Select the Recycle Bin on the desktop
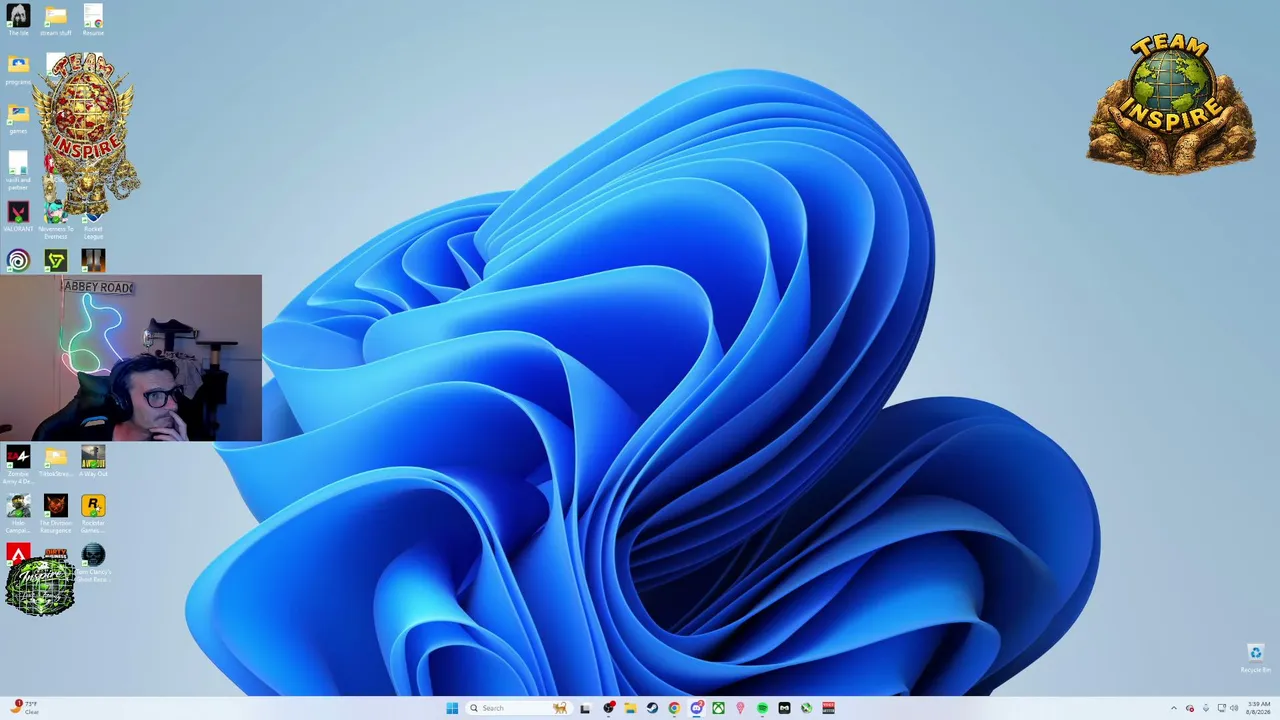The width and height of the screenshot is (1280, 720). (1256, 658)
